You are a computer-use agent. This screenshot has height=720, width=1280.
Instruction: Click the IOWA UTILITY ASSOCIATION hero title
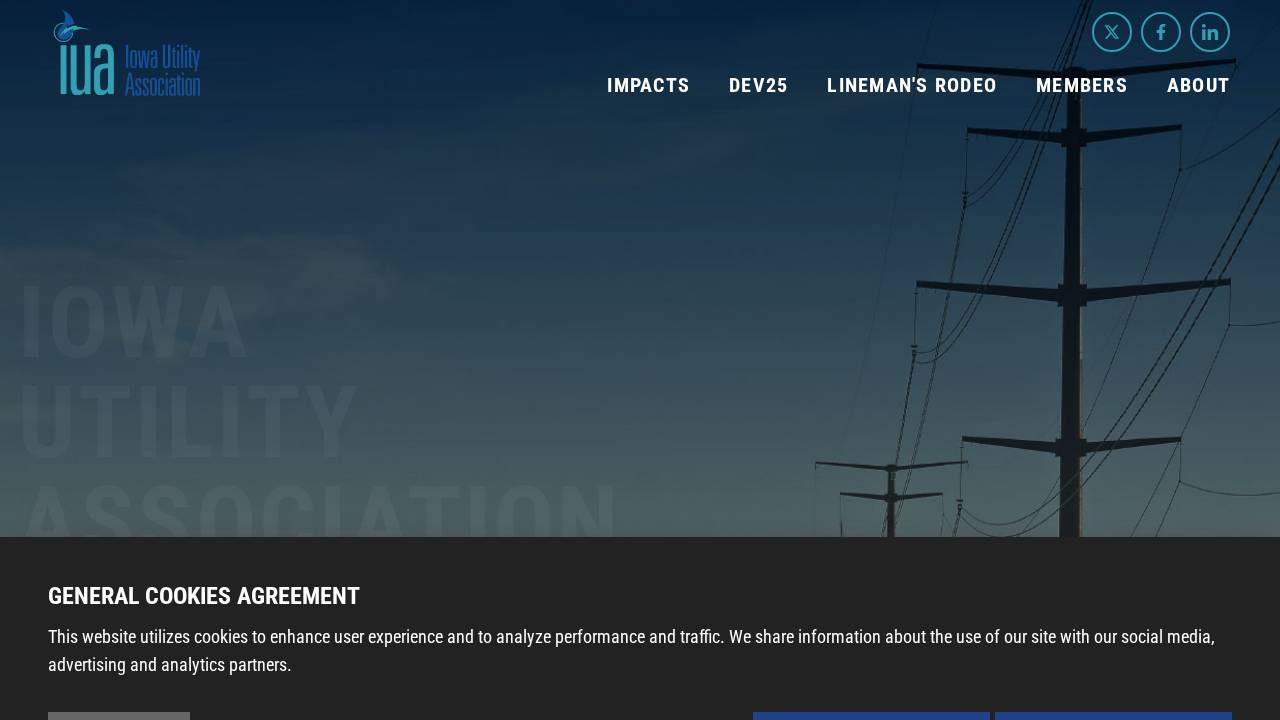click(x=318, y=410)
